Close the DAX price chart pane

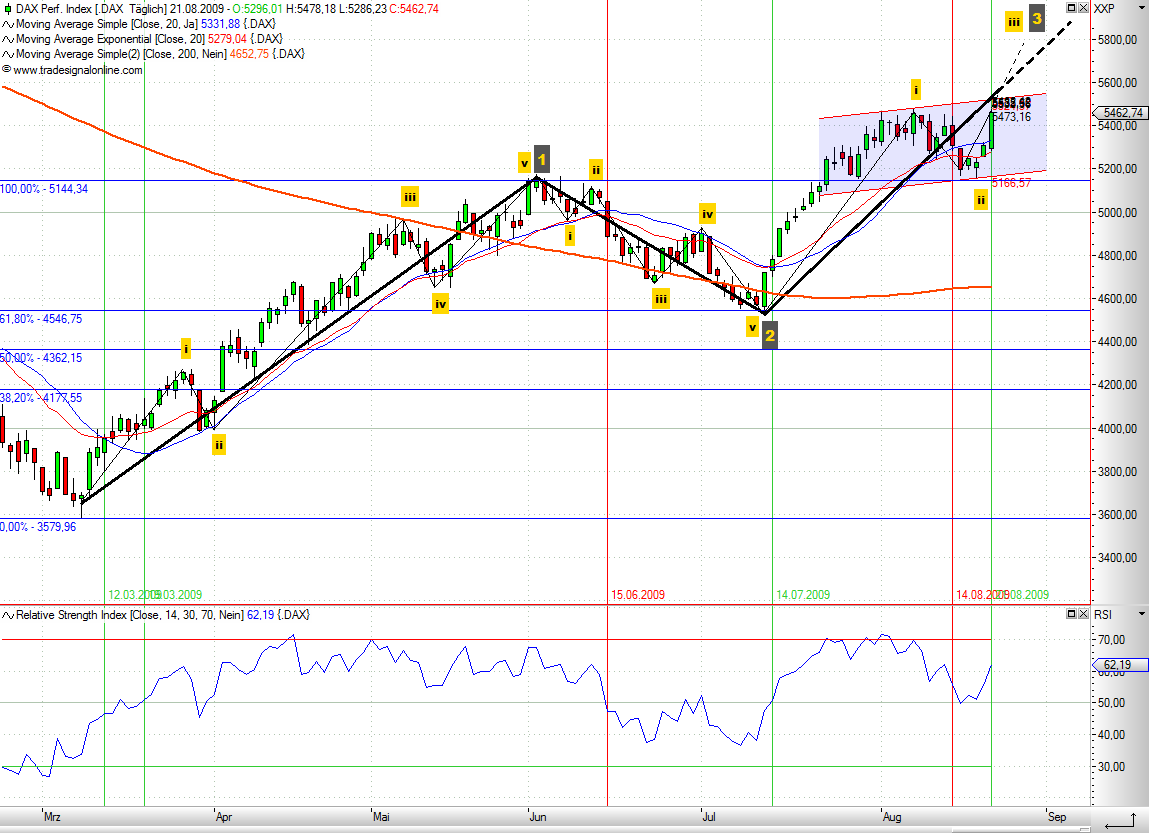coord(1083,8)
